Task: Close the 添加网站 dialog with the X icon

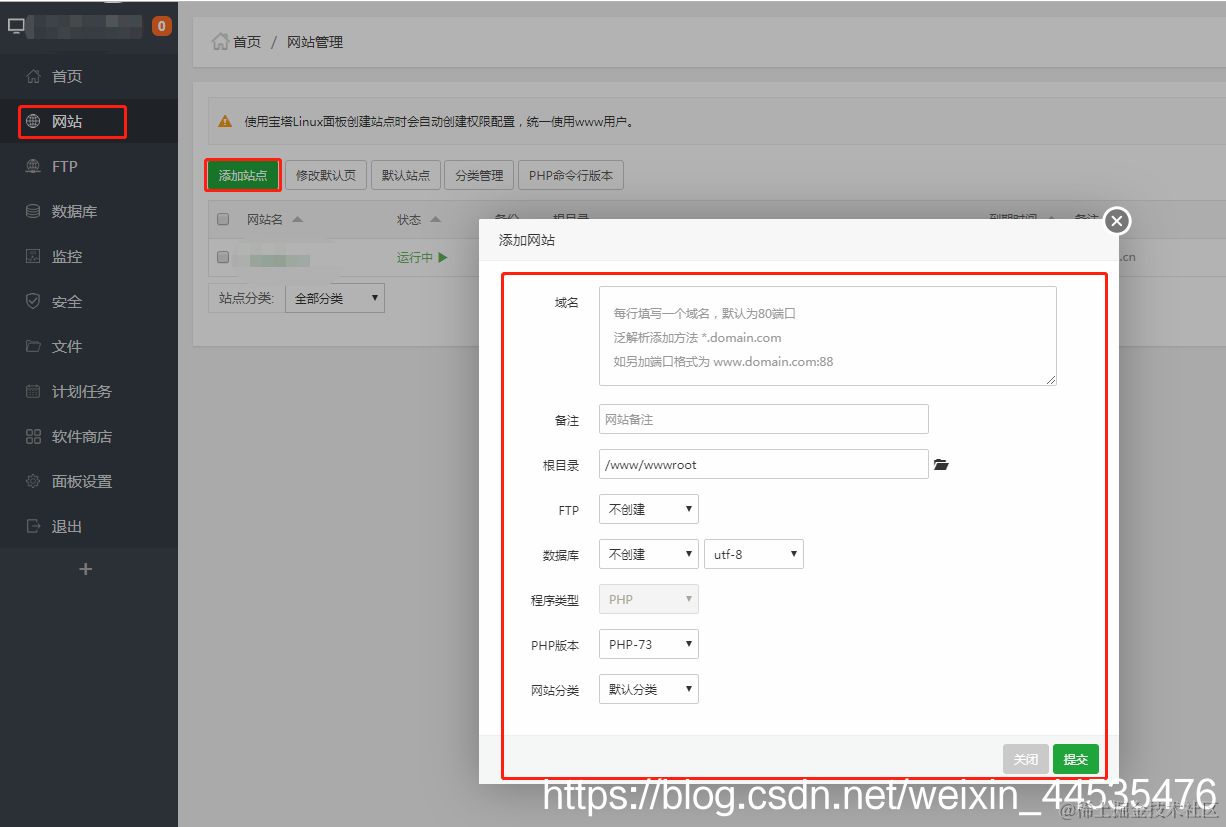Action: click(1117, 221)
